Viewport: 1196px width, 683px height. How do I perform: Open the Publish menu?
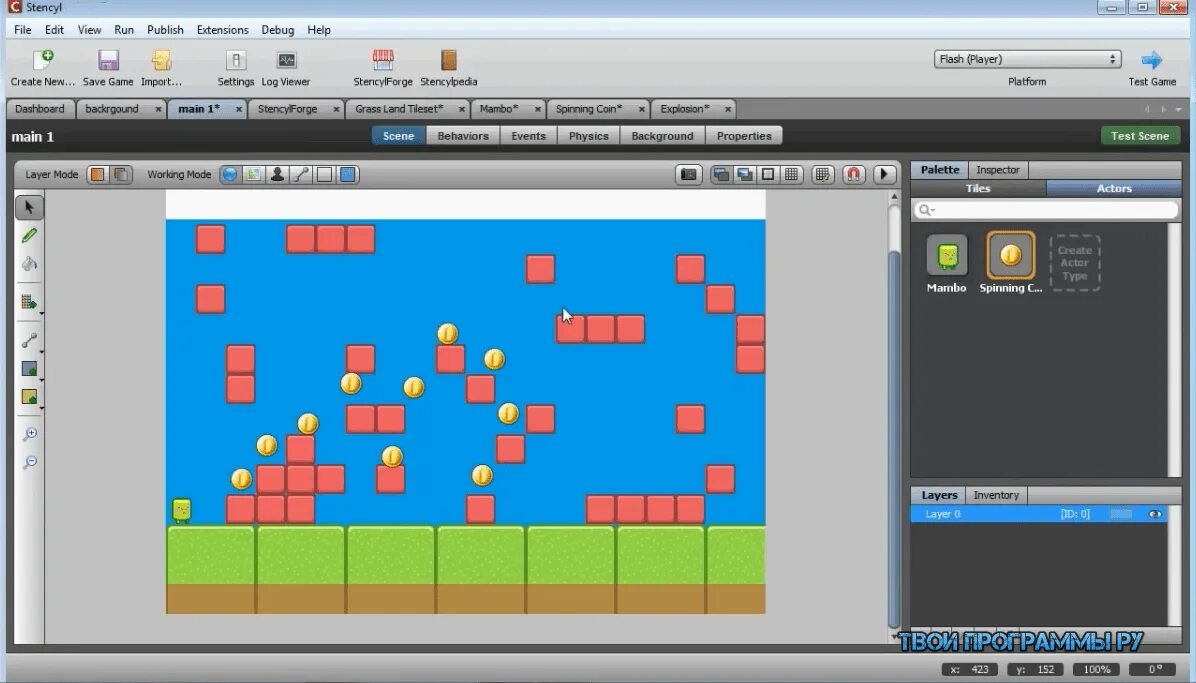(x=166, y=30)
